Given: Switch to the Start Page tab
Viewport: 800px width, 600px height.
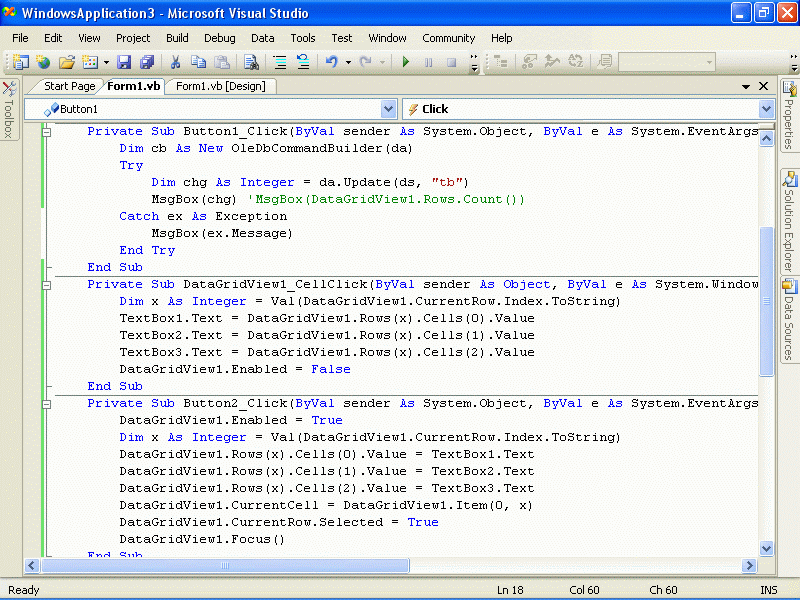Looking at the screenshot, I should click(x=69, y=86).
